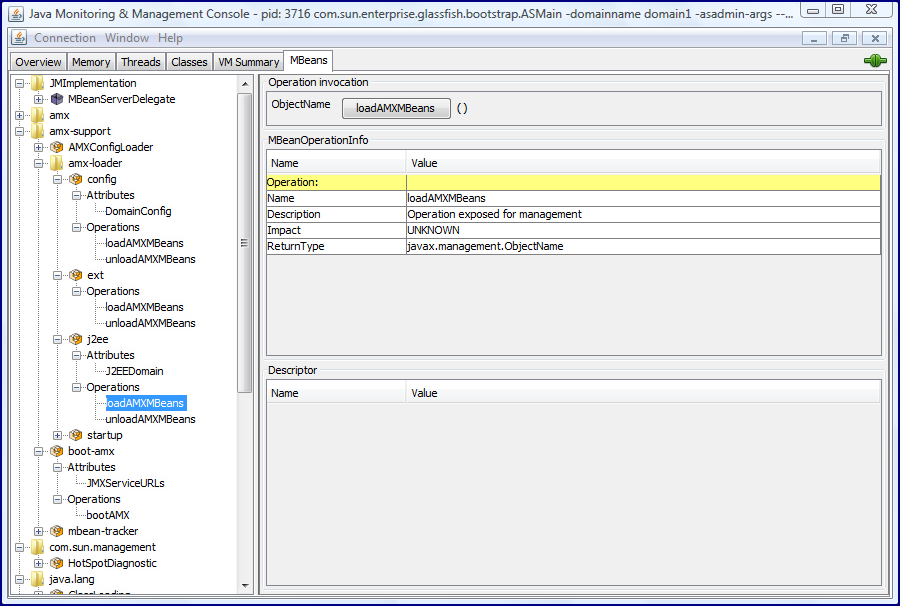Switch to the Memory tab
Screen dimensions: 900x606
pos(91,62)
